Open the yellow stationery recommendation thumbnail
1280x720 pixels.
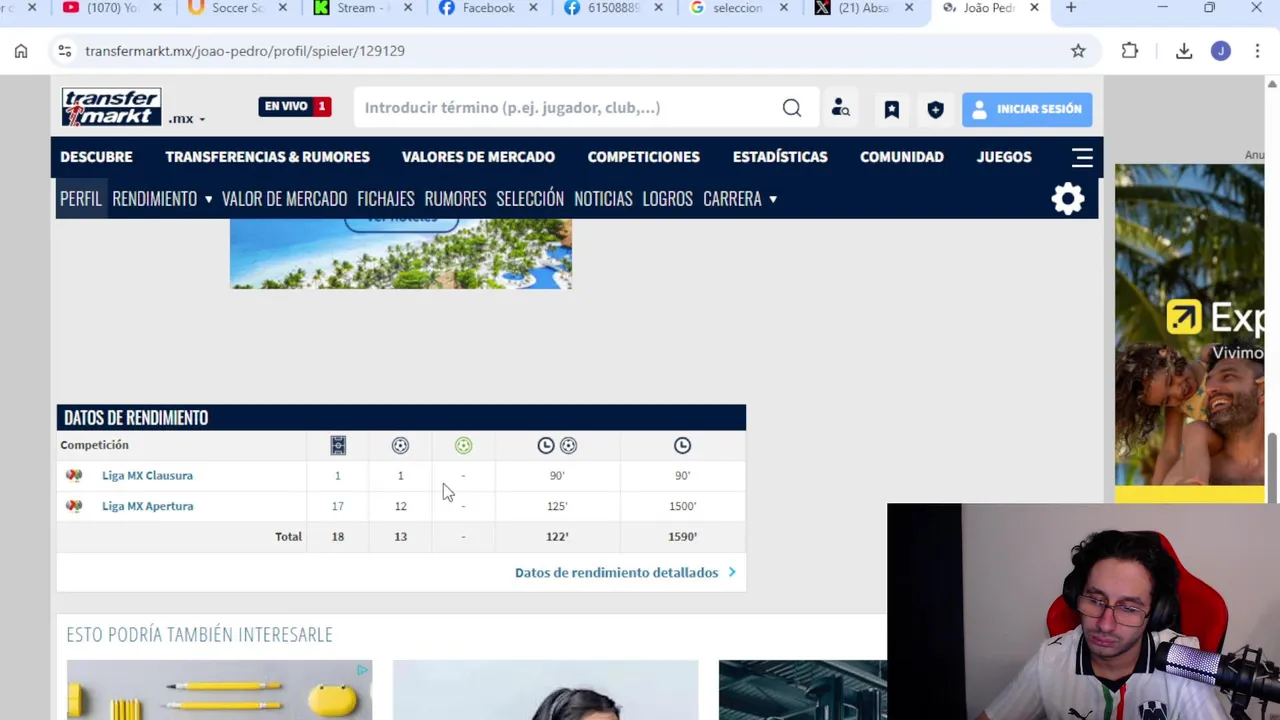click(x=219, y=690)
